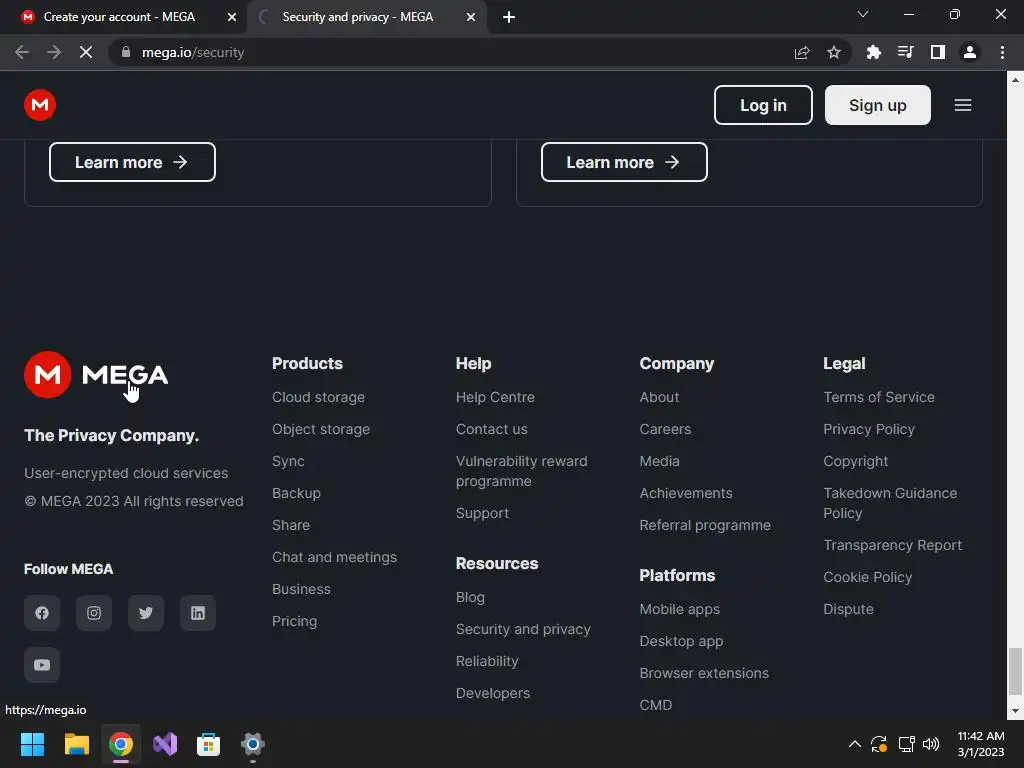Click right Learn more button
This screenshot has height=768, width=1024.
pyautogui.click(x=624, y=162)
